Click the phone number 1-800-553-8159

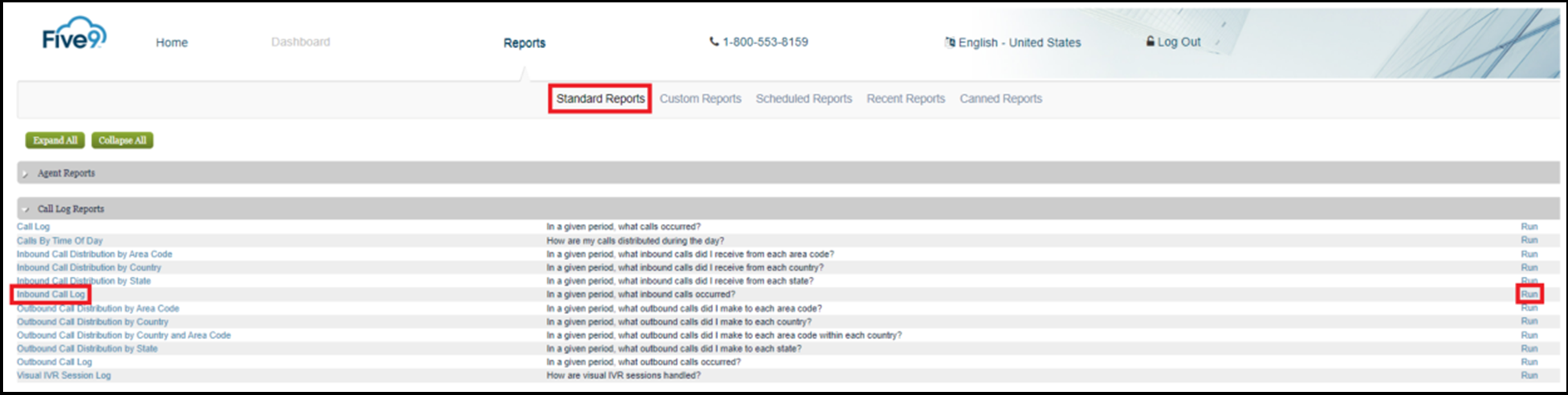coord(759,42)
